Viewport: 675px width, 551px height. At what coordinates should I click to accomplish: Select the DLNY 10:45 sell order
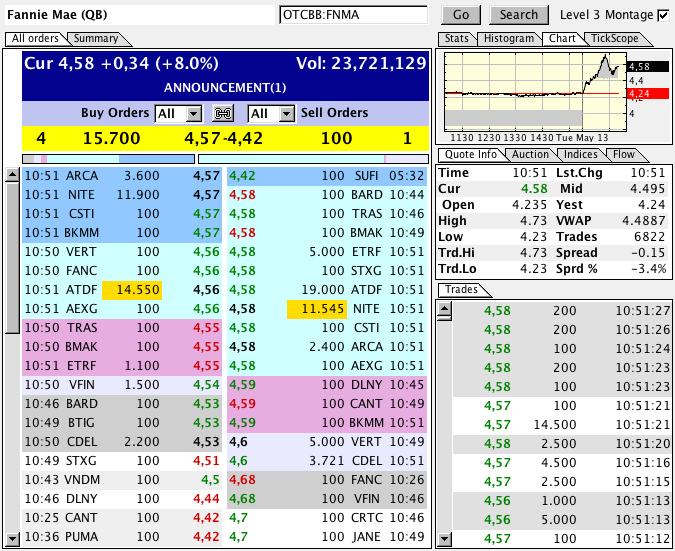tap(327, 385)
